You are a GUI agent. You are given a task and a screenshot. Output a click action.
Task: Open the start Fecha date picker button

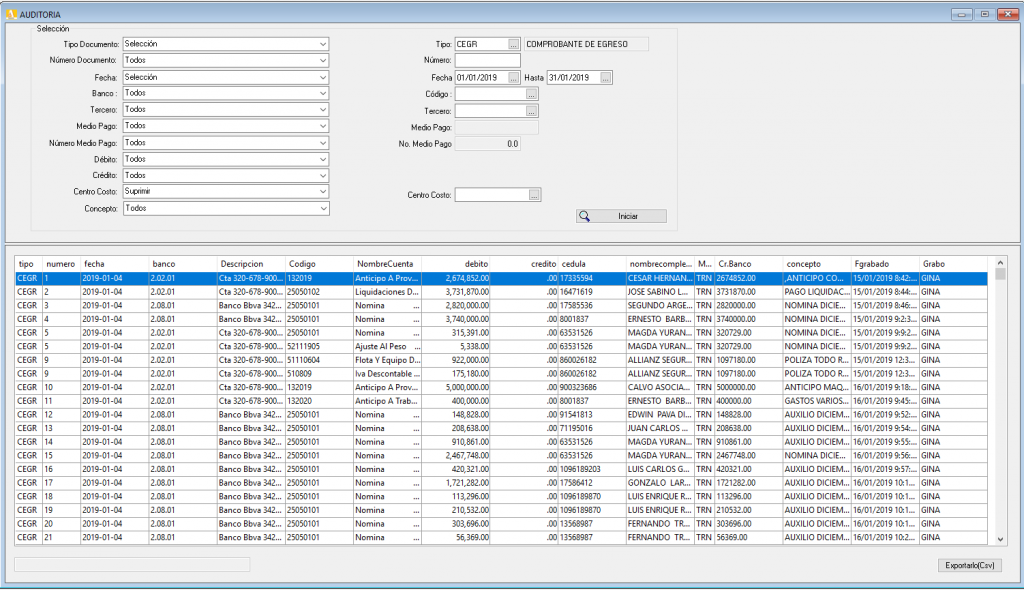tap(514, 77)
